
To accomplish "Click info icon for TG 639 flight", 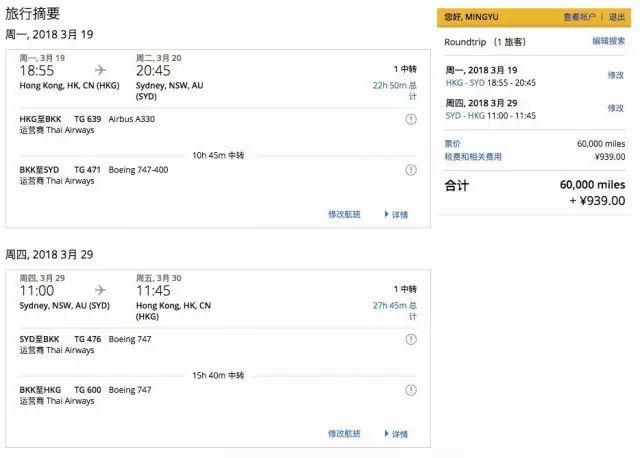I will pos(411,119).
